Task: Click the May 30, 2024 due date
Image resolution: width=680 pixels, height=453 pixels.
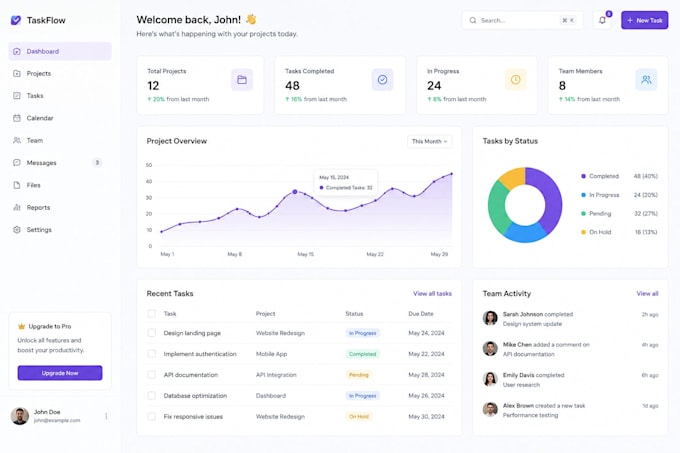Action: 426,416
